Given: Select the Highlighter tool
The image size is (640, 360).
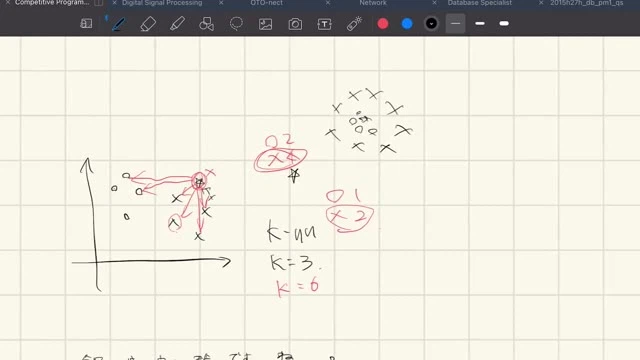Looking at the screenshot, I should point(177,24).
